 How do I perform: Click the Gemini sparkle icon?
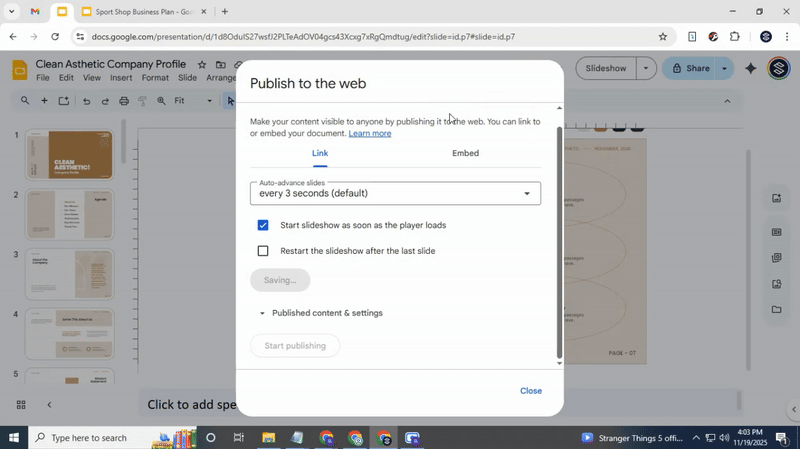click(751, 69)
